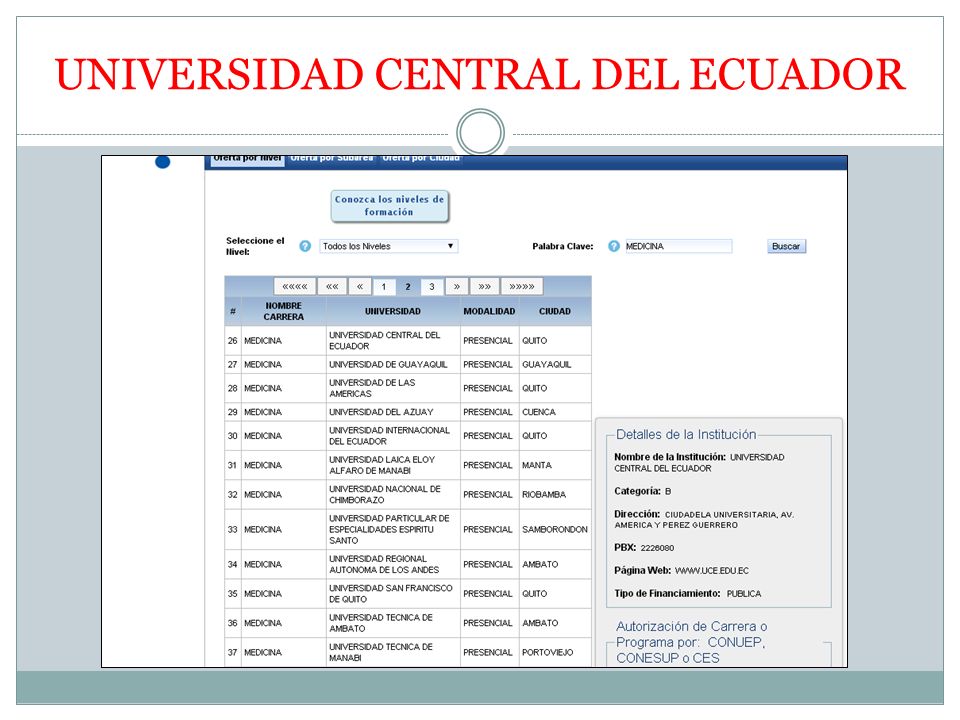The width and height of the screenshot is (960, 720).
Task: Click the Categoría value B
Action: coord(668,492)
